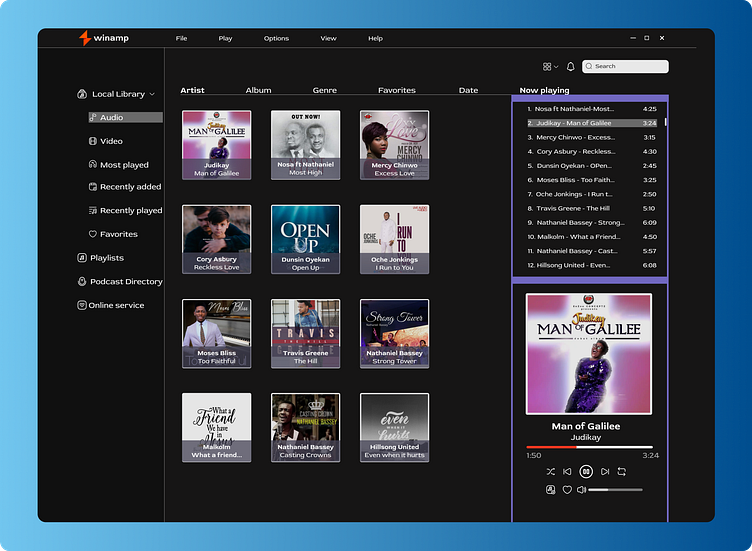This screenshot has width=752, height=551.
Task: Toggle the heart to favorite this song
Action: pyautogui.click(x=567, y=490)
